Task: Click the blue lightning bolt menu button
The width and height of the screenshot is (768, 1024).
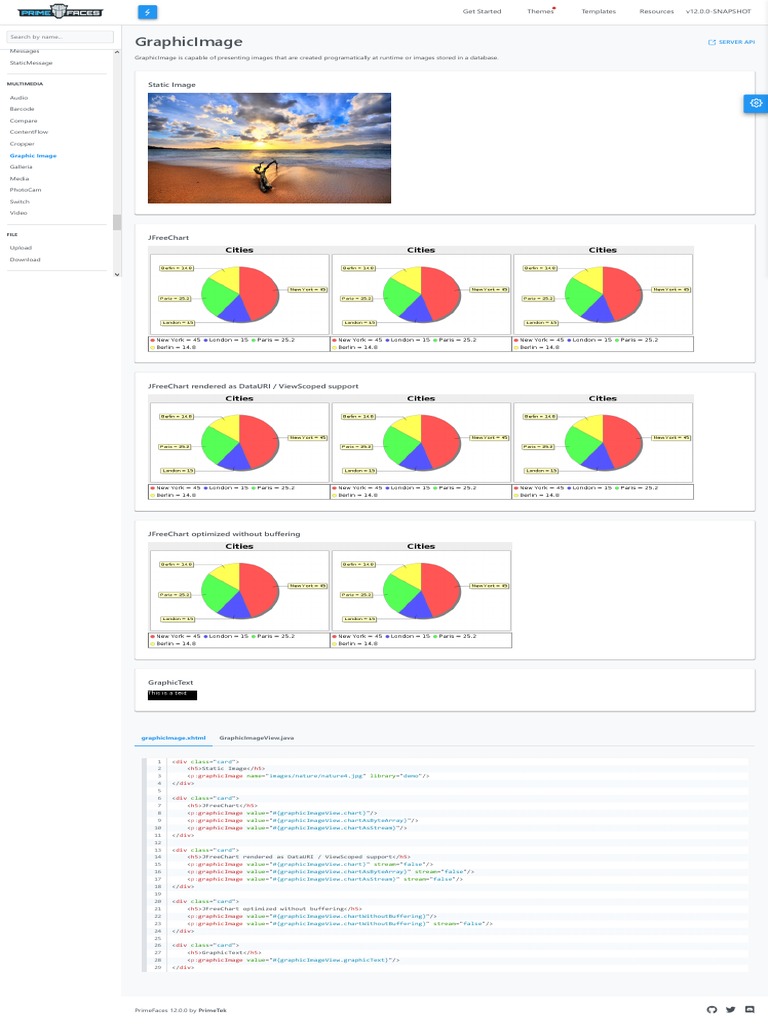Action: coord(148,12)
